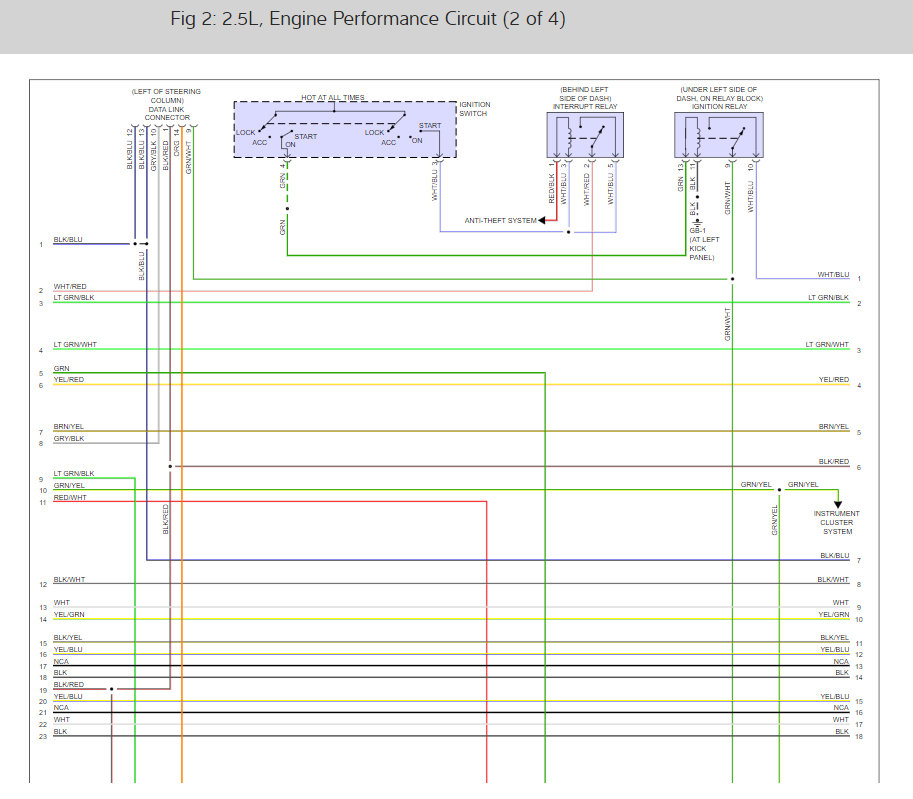The image size is (913, 799).
Task: Select the BLK/BLU label at right pin 7
Action: coord(835,556)
